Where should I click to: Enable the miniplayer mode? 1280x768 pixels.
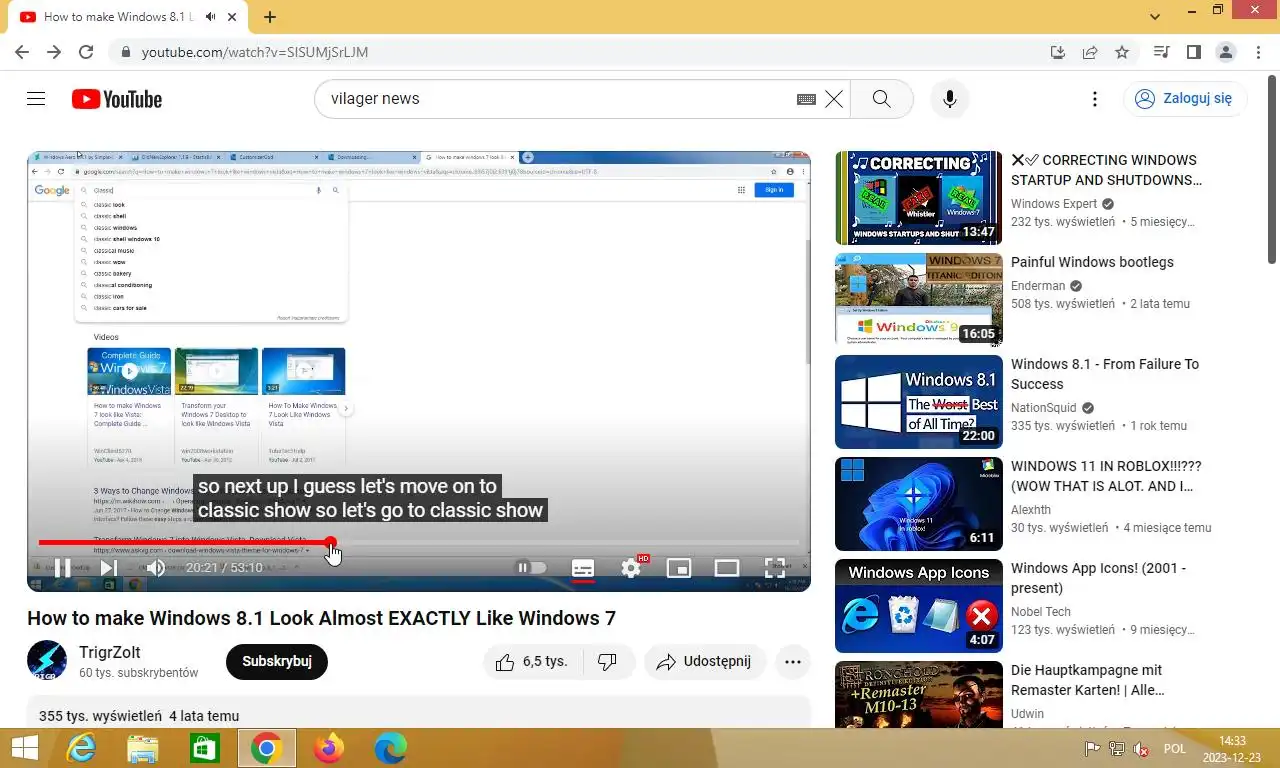(679, 568)
